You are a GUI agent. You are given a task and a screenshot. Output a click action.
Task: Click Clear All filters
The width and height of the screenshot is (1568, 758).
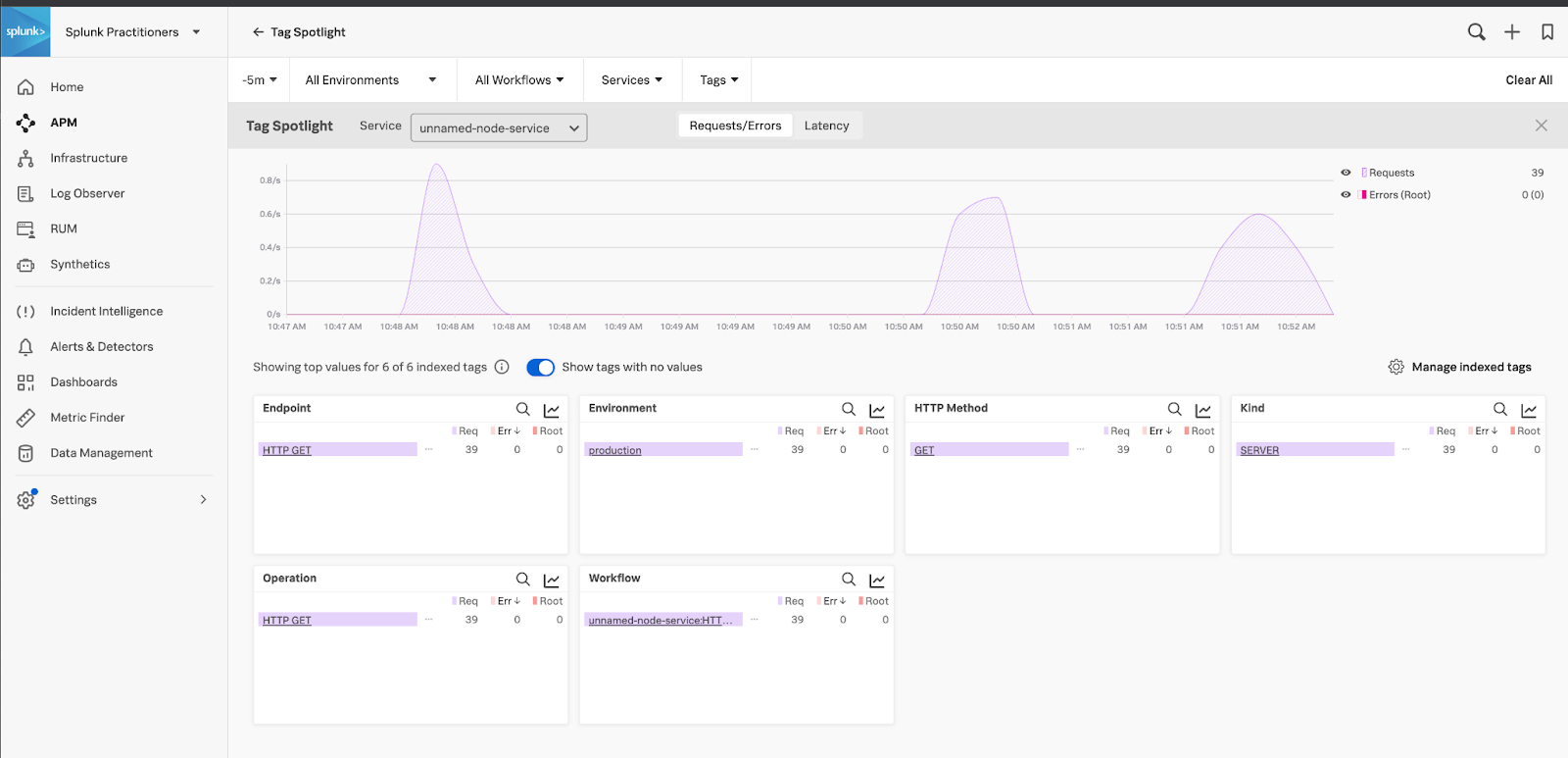click(1529, 80)
